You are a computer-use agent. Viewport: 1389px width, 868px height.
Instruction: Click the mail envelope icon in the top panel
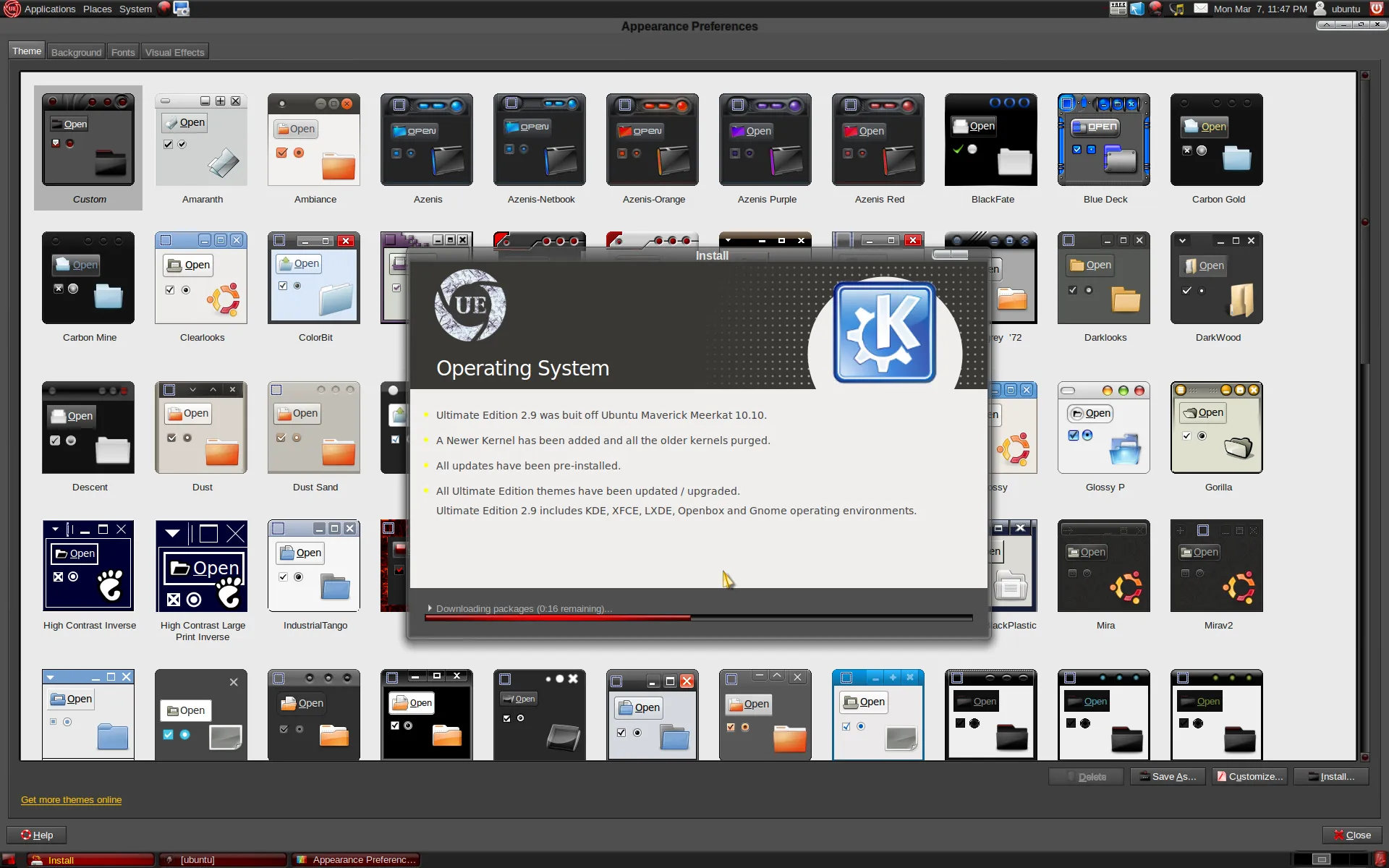pyautogui.click(x=1200, y=9)
